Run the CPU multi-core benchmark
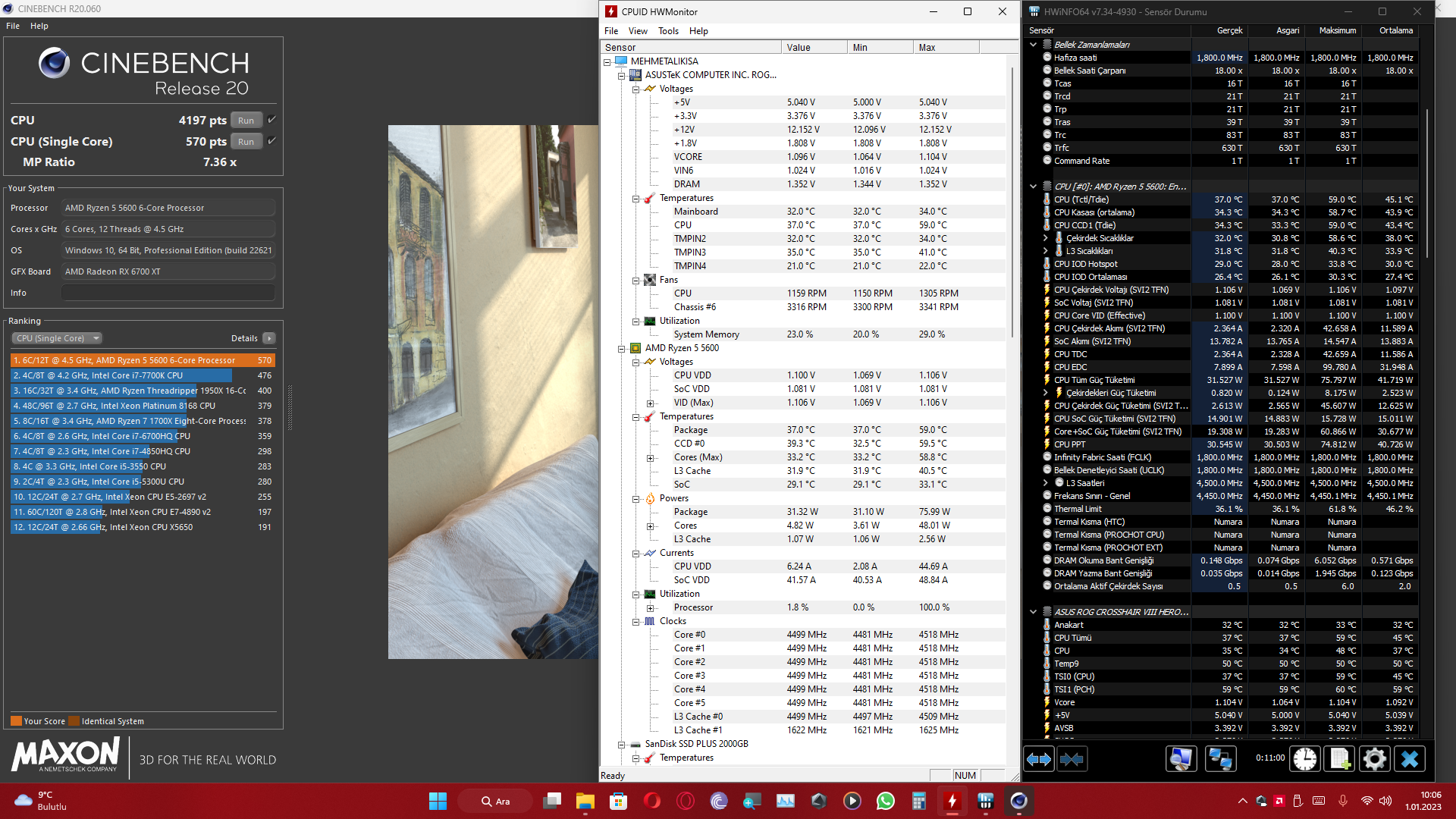The height and width of the screenshot is (819, 1456). [246, 120]
